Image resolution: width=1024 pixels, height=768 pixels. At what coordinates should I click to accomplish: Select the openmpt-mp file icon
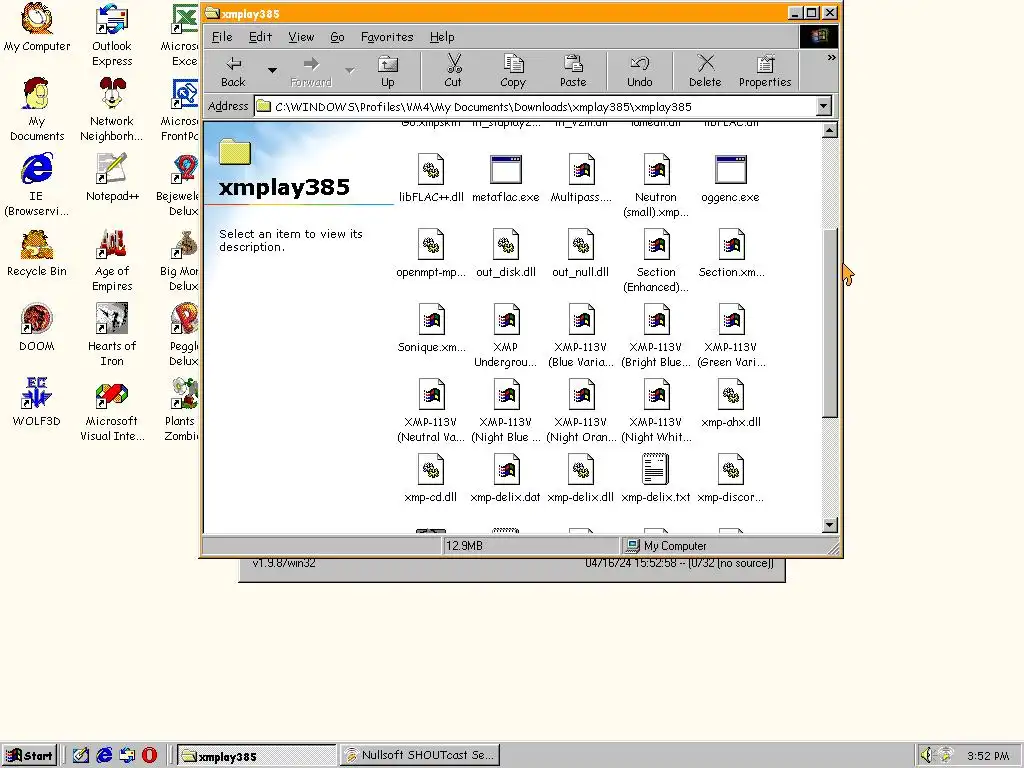coord(431,253)
